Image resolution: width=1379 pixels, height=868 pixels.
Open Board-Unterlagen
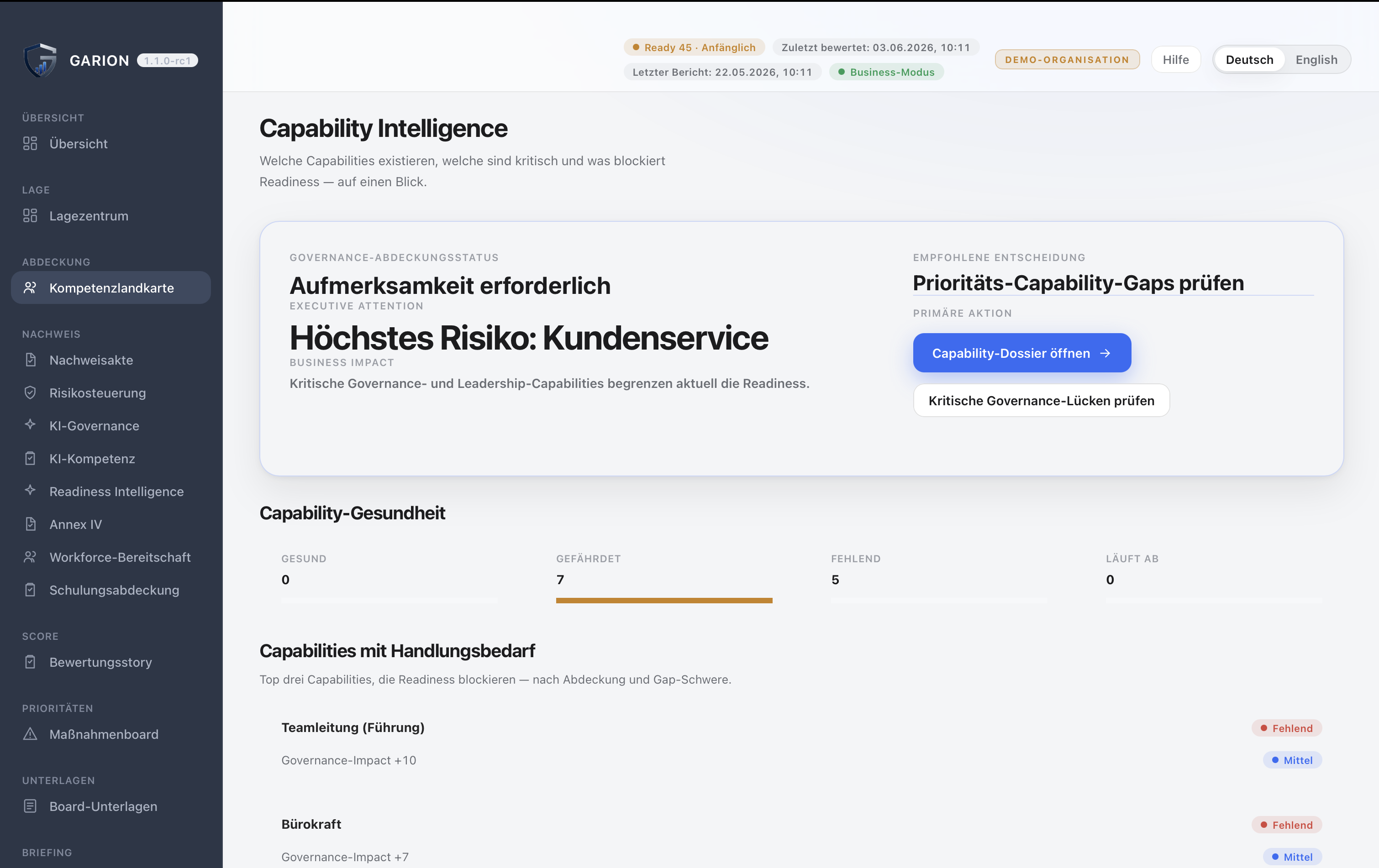point(111,806)
